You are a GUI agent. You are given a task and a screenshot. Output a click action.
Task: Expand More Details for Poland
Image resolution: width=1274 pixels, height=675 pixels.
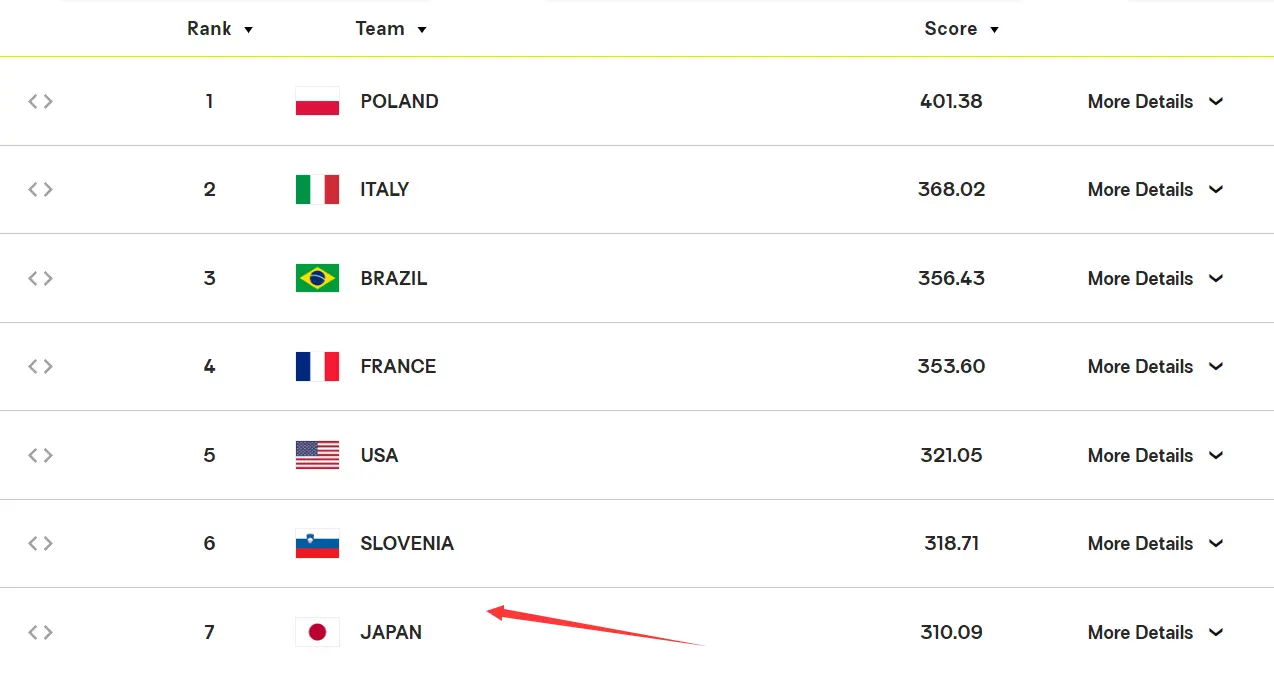1155,101
